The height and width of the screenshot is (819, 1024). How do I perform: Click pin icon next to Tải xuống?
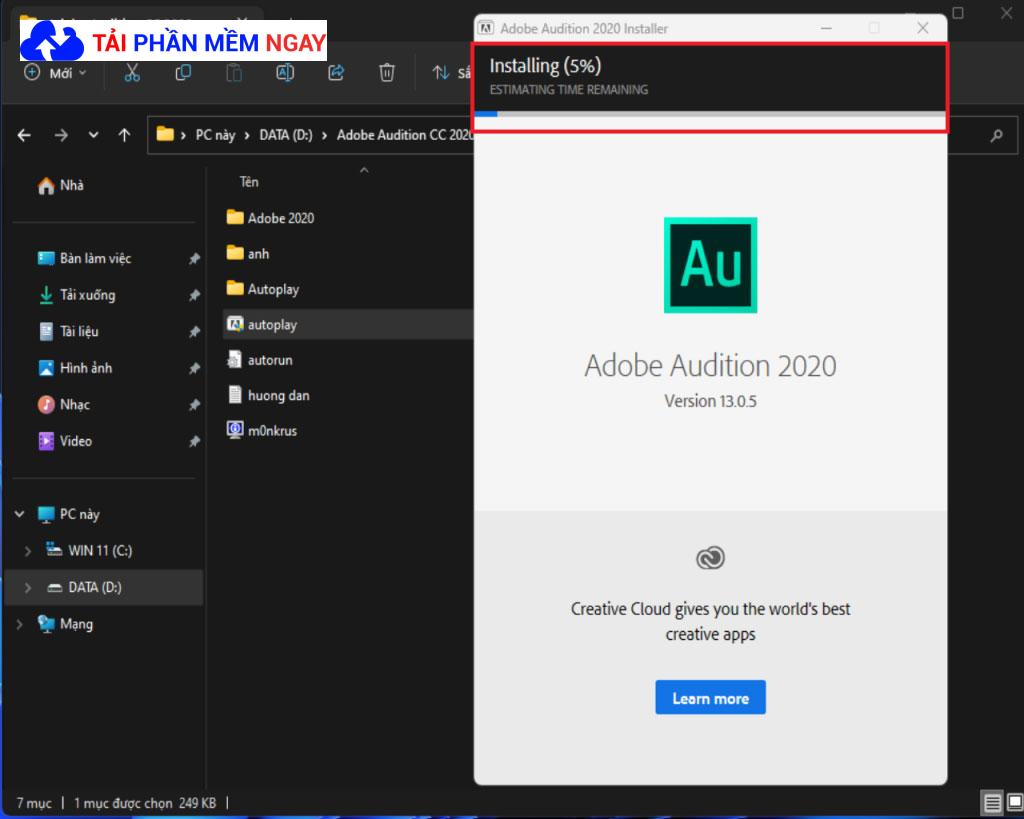click(x=194, y=295)
